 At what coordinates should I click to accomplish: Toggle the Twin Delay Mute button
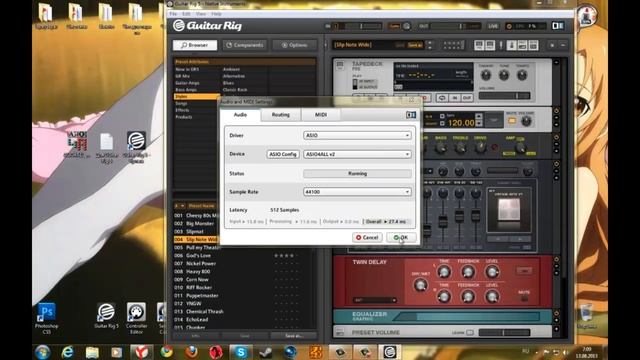pos(524,298)
